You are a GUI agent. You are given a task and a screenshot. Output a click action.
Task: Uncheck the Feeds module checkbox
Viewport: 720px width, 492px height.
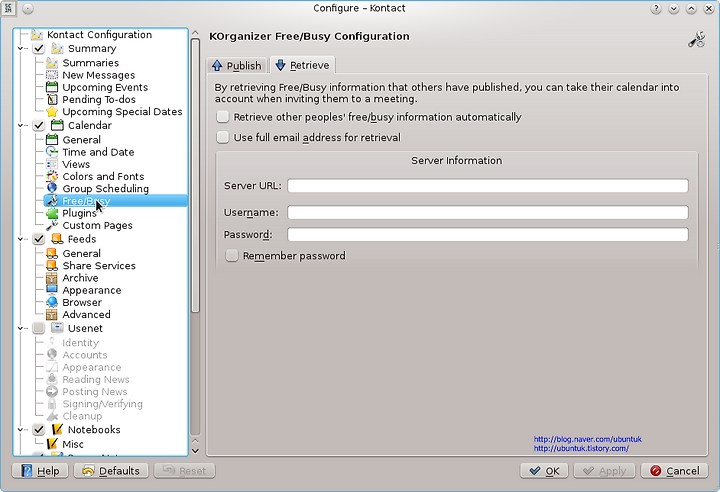click(x=39, y=239)
